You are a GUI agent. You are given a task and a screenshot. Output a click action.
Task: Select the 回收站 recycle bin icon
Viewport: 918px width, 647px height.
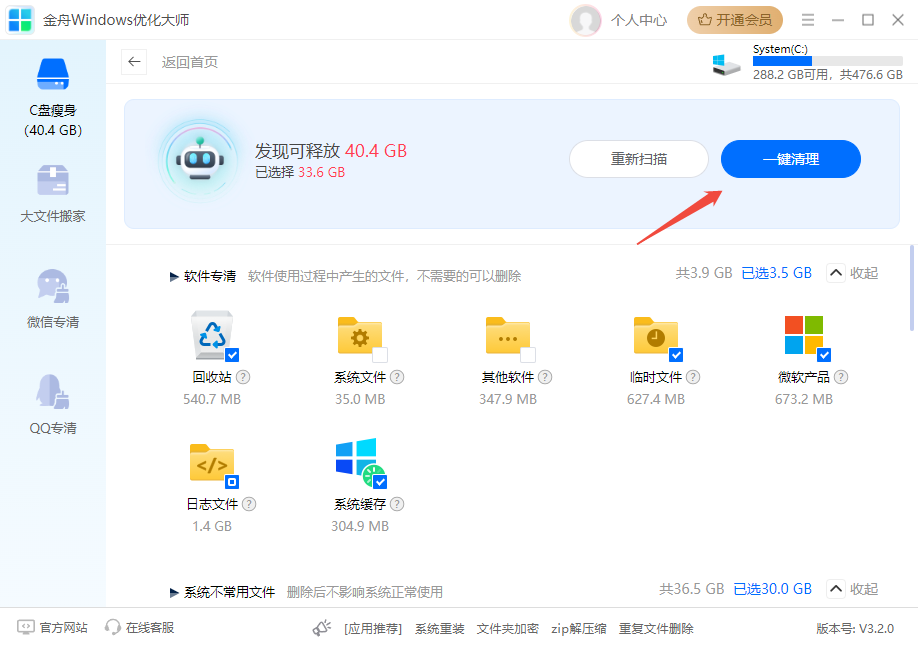tap(212, 336)
